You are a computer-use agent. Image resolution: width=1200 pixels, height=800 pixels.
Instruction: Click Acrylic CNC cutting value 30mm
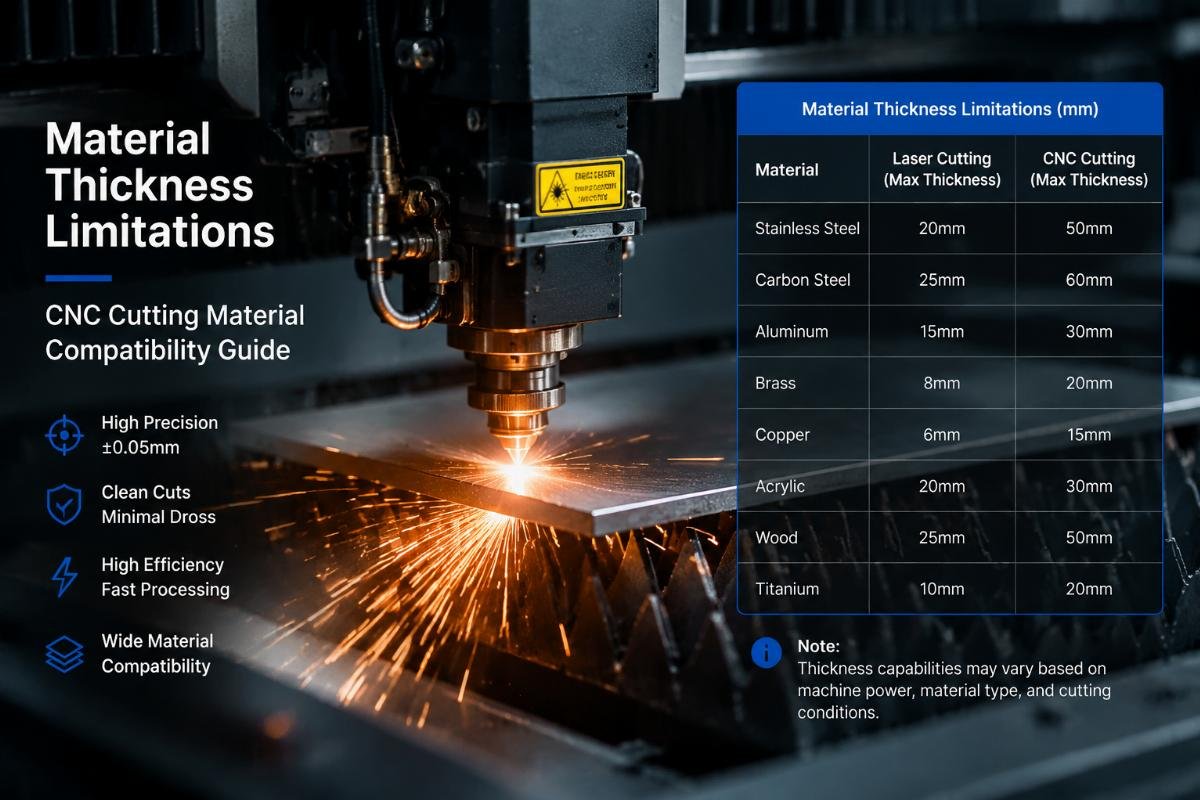click(x=1089, y=486)
